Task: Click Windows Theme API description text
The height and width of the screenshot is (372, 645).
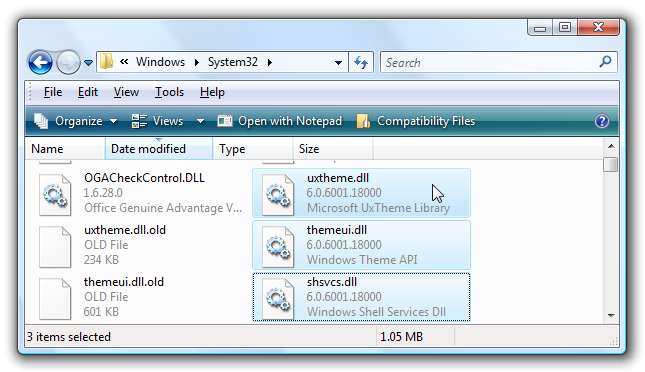Action: tap(362, 260)
